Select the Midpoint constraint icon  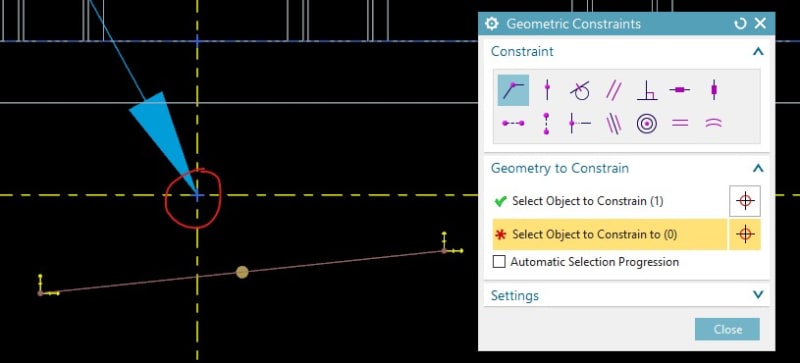[580, 124]
